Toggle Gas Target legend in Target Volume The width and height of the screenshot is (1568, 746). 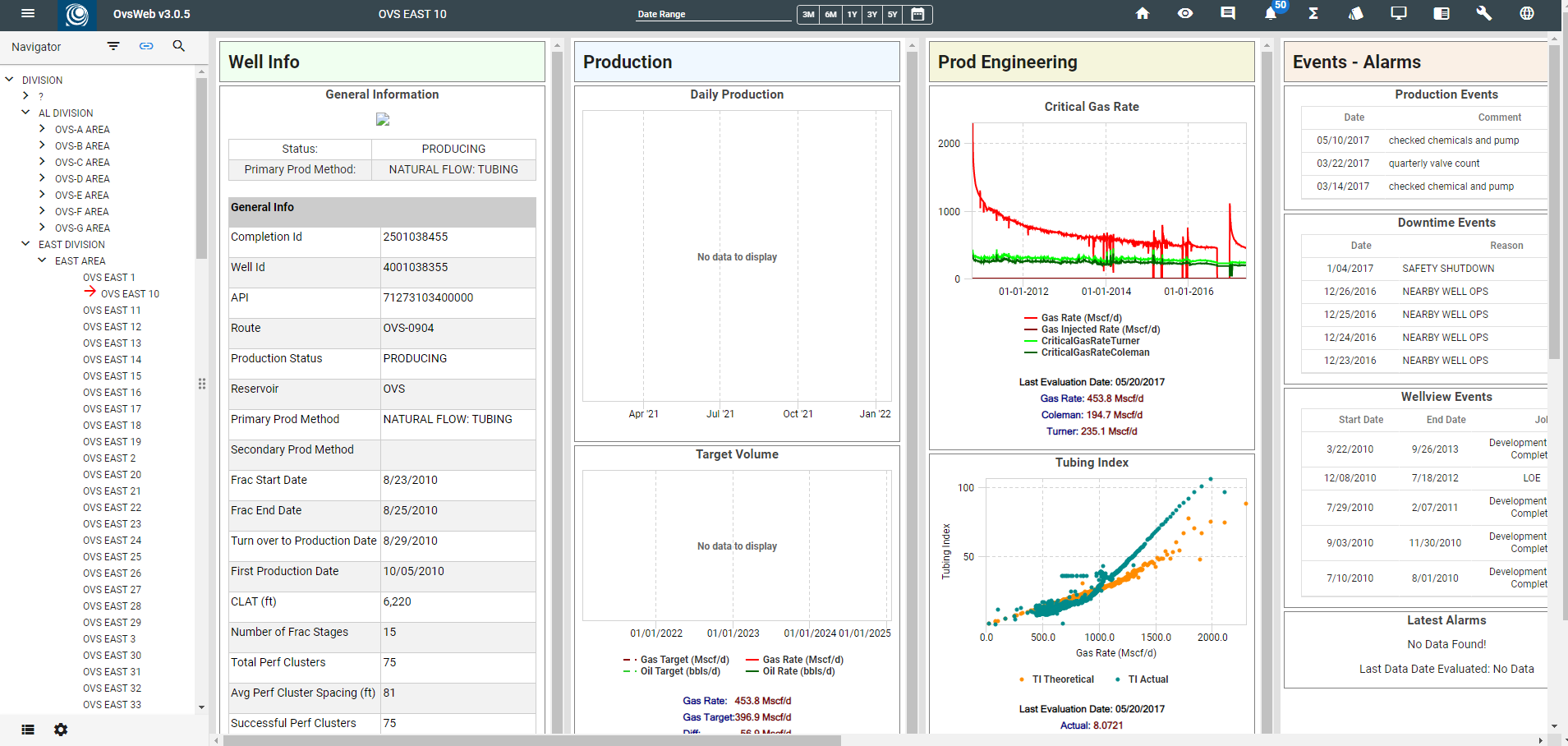(676, 660)
